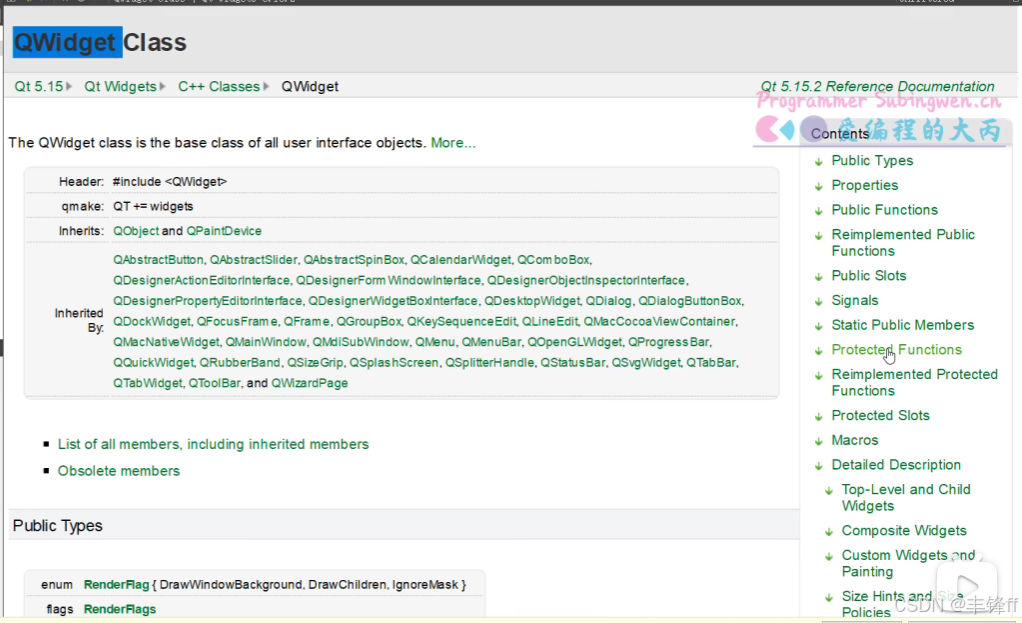The width and height of the screenshot is (1022, 623).
Task: Jump to Custom Widgets and Painting
Action: point(908,564)
